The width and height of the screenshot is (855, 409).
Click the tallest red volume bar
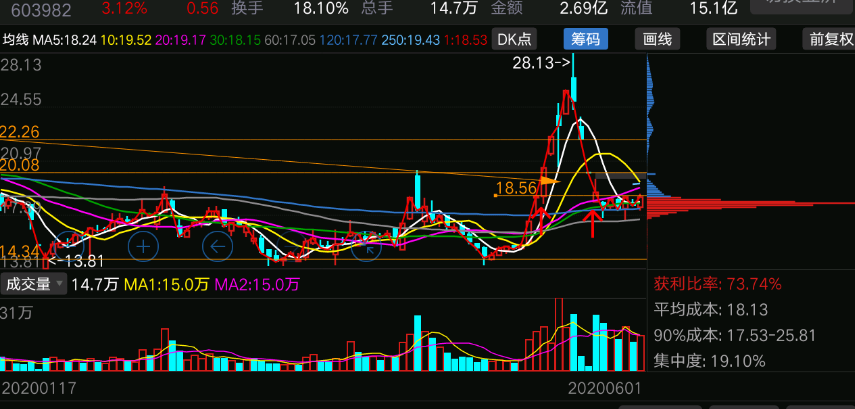point(558,334)
